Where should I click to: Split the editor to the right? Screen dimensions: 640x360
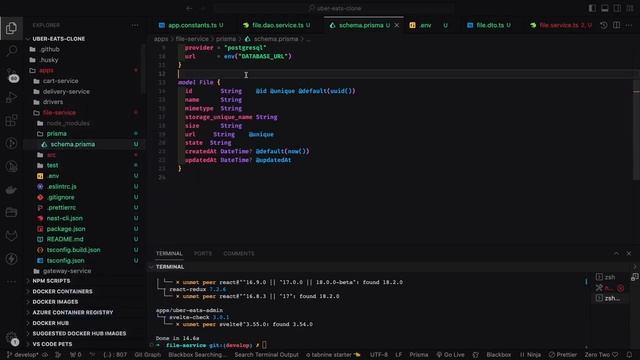pyautogui.click(x=616, y=25)
